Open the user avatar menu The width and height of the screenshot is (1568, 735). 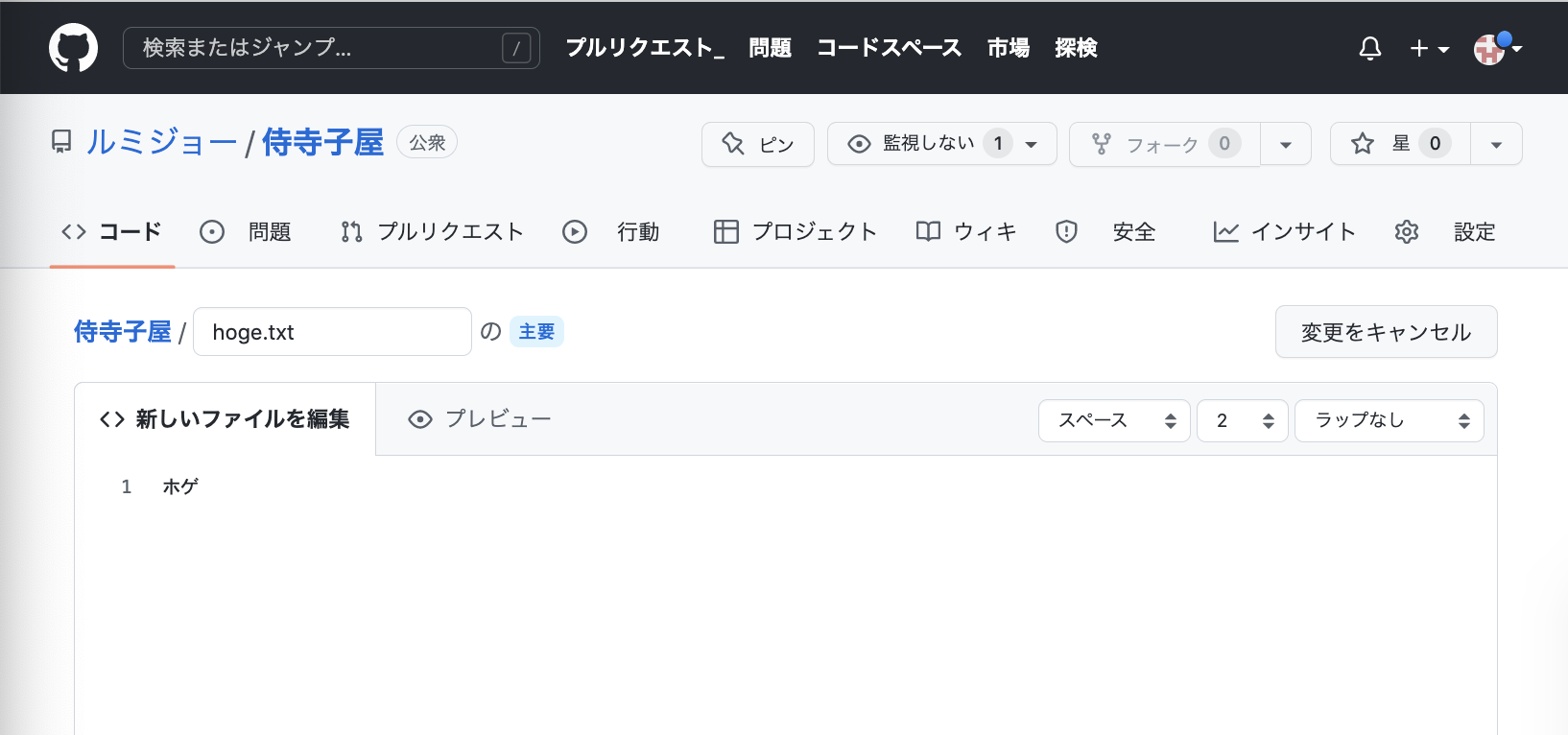tap(1497, 48)
